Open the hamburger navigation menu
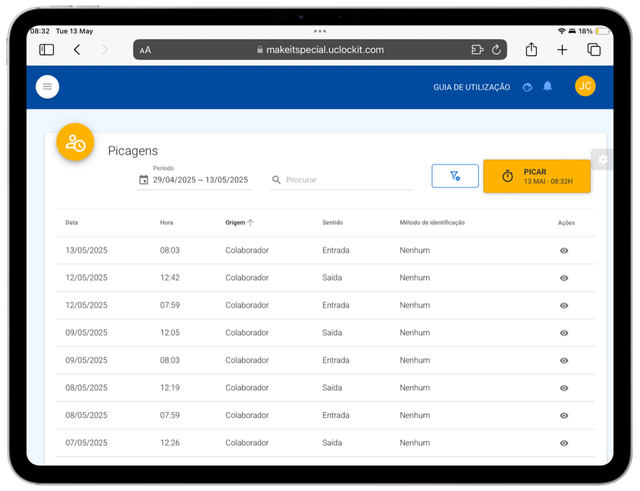 [47, 87]
